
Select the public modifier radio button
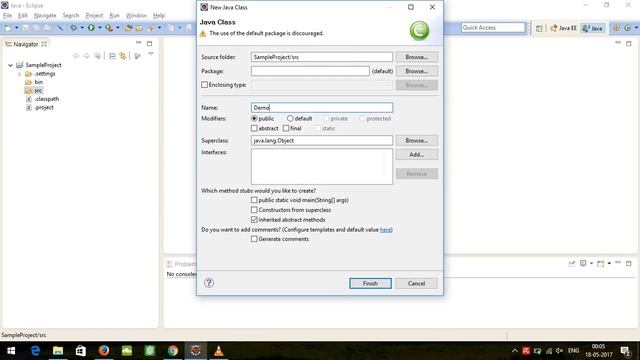tap(254, 118)
